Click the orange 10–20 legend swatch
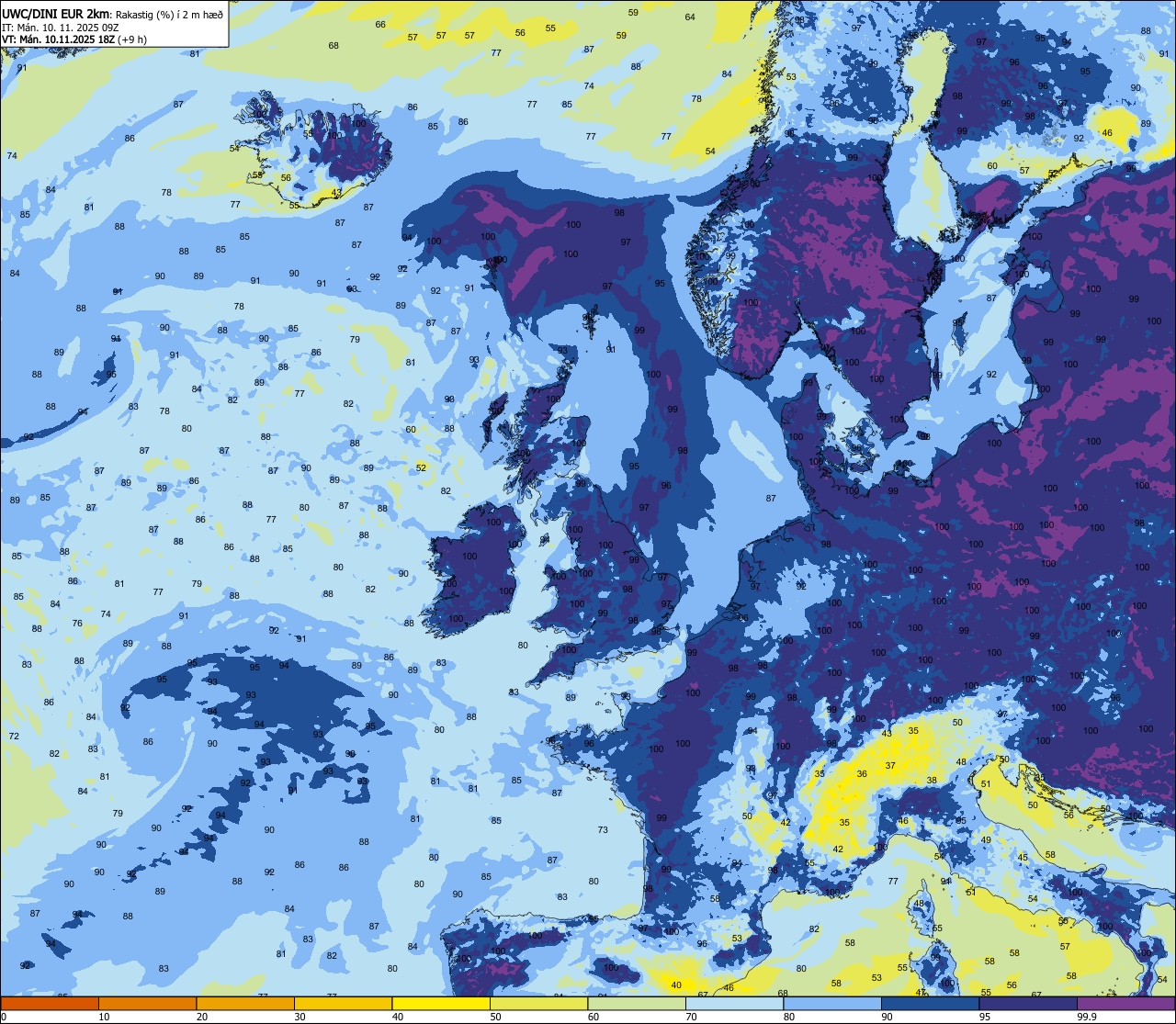The image size is (1176, 1024). click(147, 1003)
